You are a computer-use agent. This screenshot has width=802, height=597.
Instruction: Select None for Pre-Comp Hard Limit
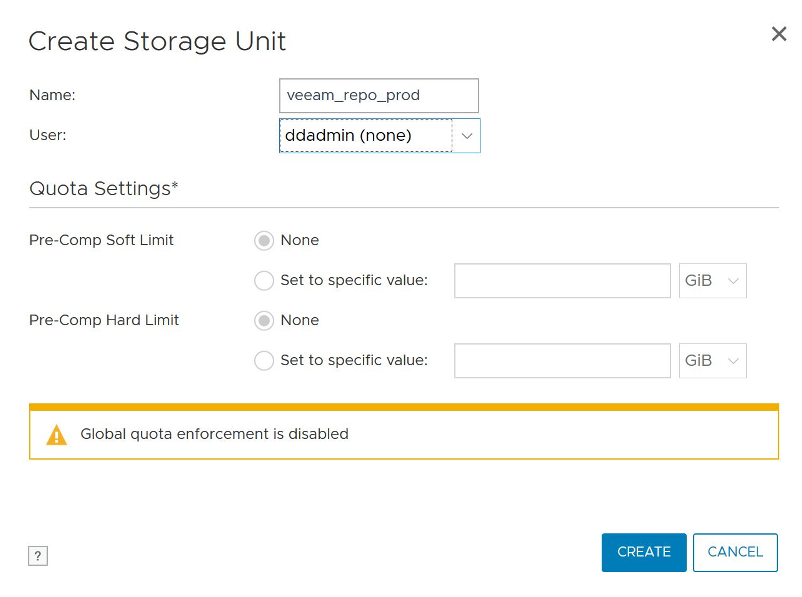pyautogui.click(x=264, y=321)
